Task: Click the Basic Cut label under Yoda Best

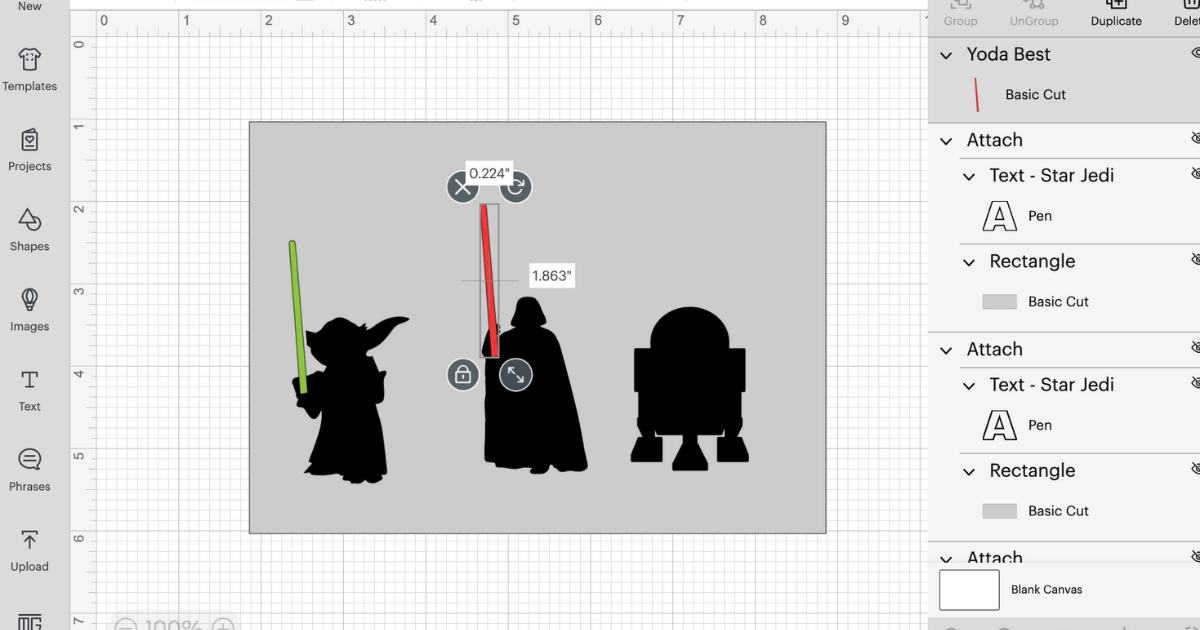Action: click(x=1036, y=95)
